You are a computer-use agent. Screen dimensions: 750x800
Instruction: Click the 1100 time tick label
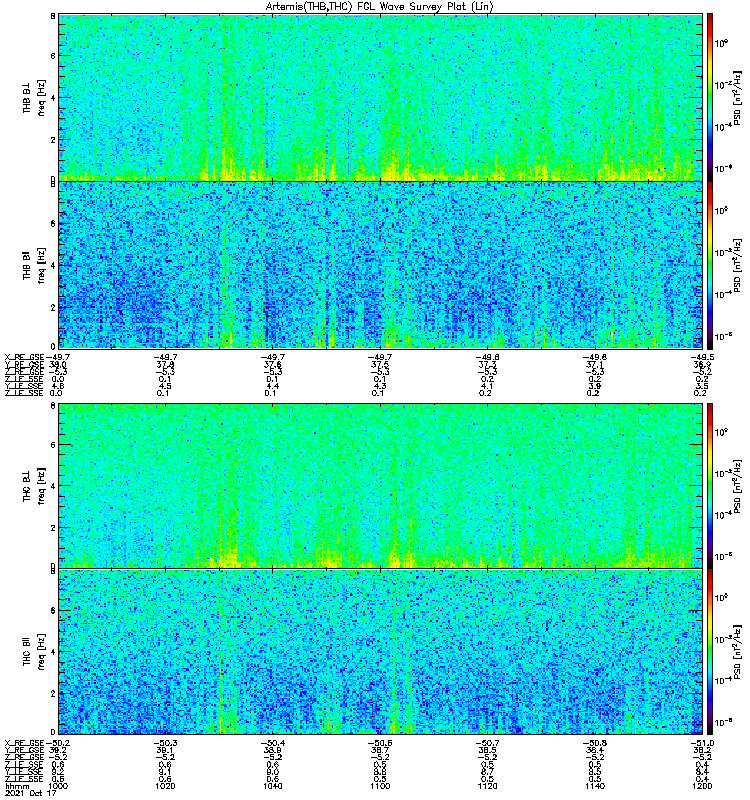point(380,786)
